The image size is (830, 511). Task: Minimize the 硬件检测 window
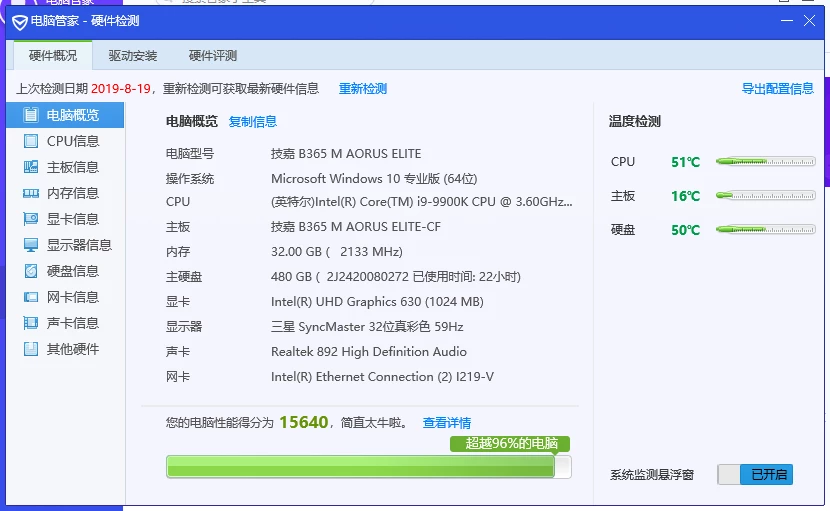(x=787, y=21)
